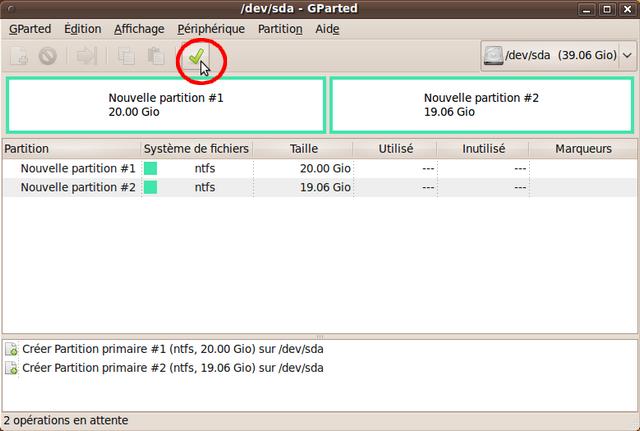Click the Taille column header
The image size is (640, 431).
[x=303, y=149]
